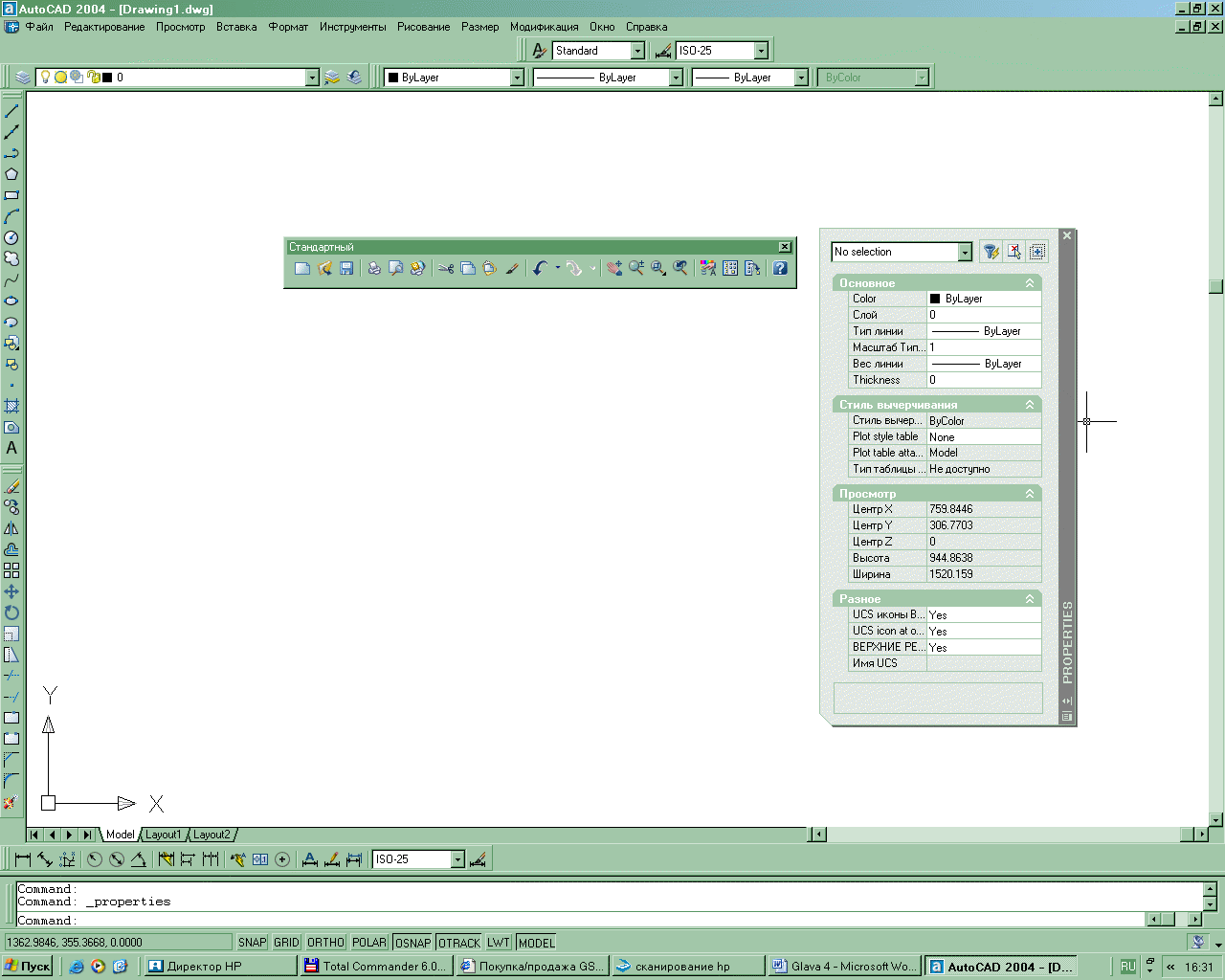Click the Пуск start button
This screenshot has width=1225, height=980.
click(x=28, y=967)
